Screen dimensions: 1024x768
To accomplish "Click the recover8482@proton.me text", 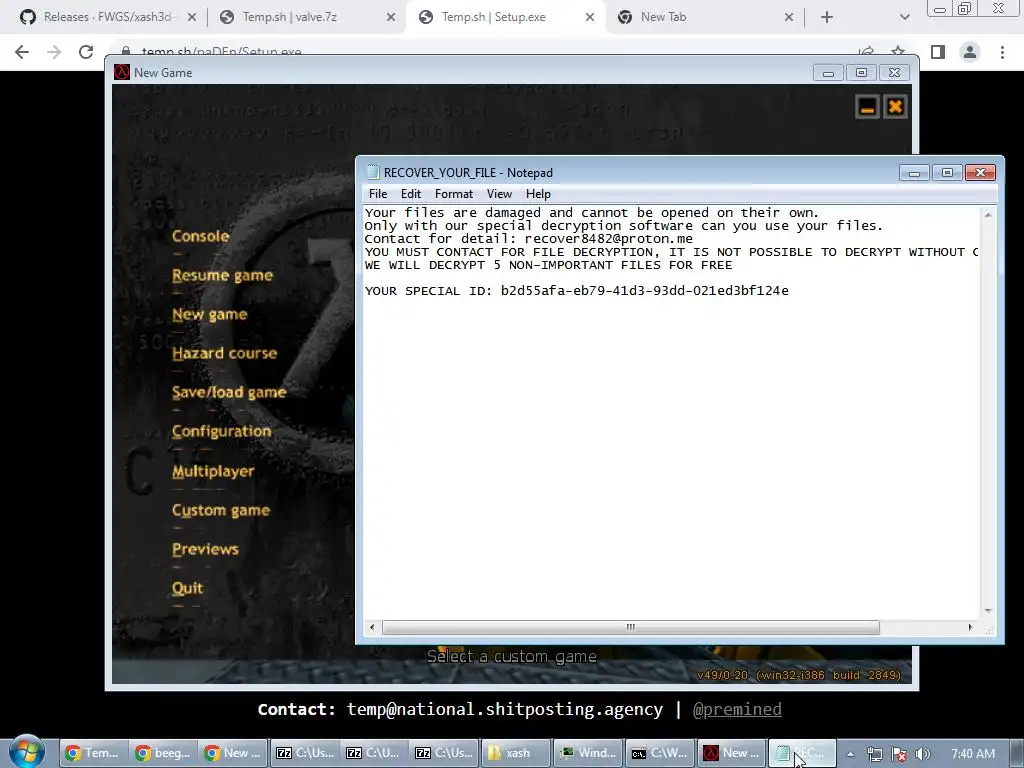I will coord(608,239).
